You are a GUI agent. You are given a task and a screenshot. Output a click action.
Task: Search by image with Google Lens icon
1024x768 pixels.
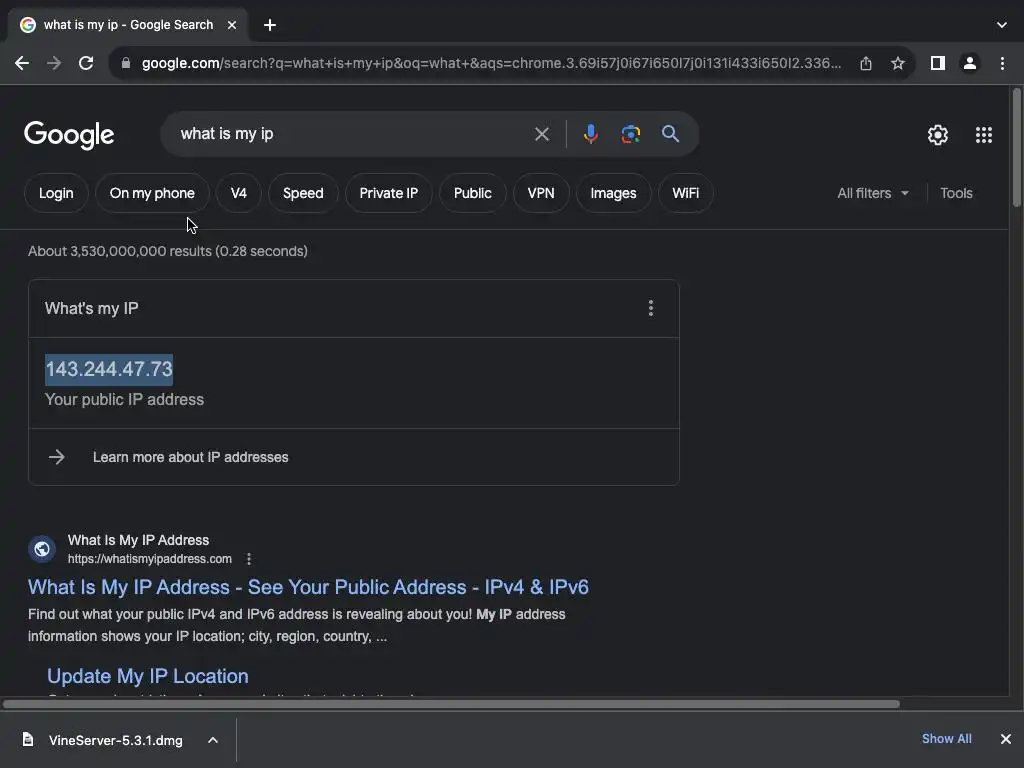pos(630,134)
